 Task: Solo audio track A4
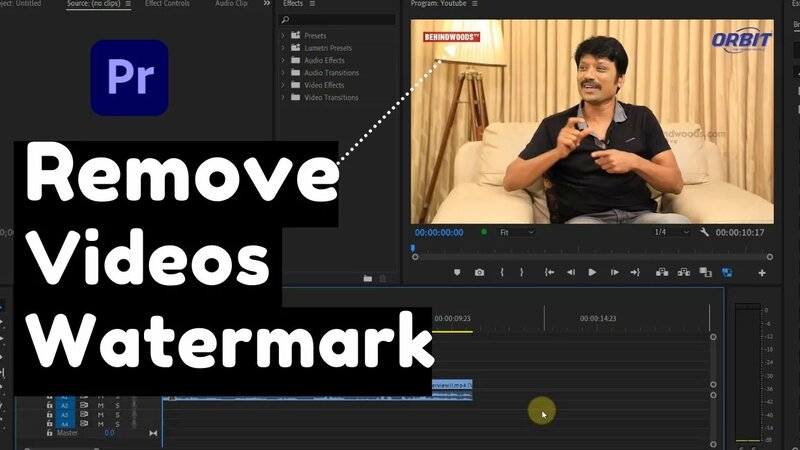coord(117,424)
